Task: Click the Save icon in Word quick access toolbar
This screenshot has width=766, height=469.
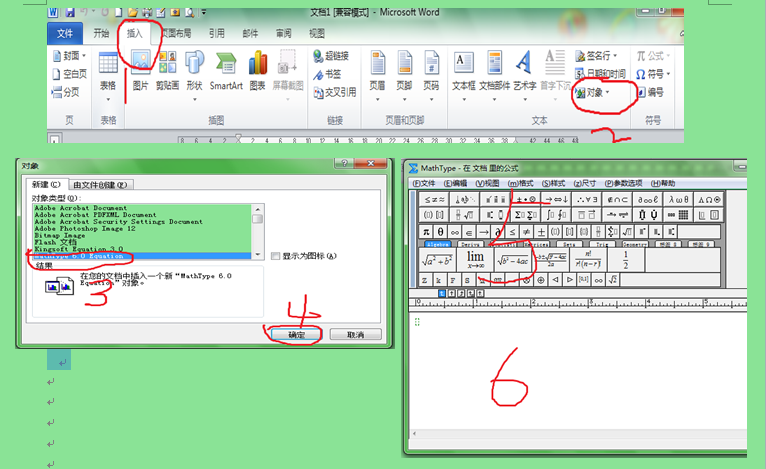Action: pos(69,12)
